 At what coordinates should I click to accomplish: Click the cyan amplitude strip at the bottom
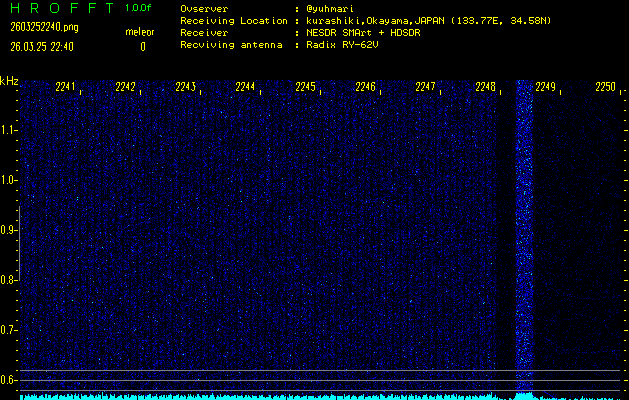300,396
